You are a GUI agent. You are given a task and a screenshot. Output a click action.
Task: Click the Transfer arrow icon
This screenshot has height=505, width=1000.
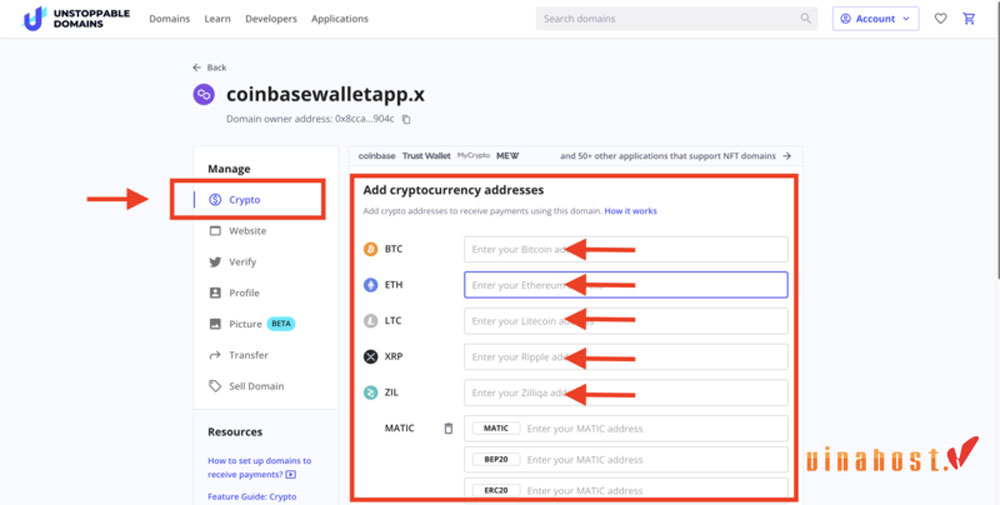[215, 355]
